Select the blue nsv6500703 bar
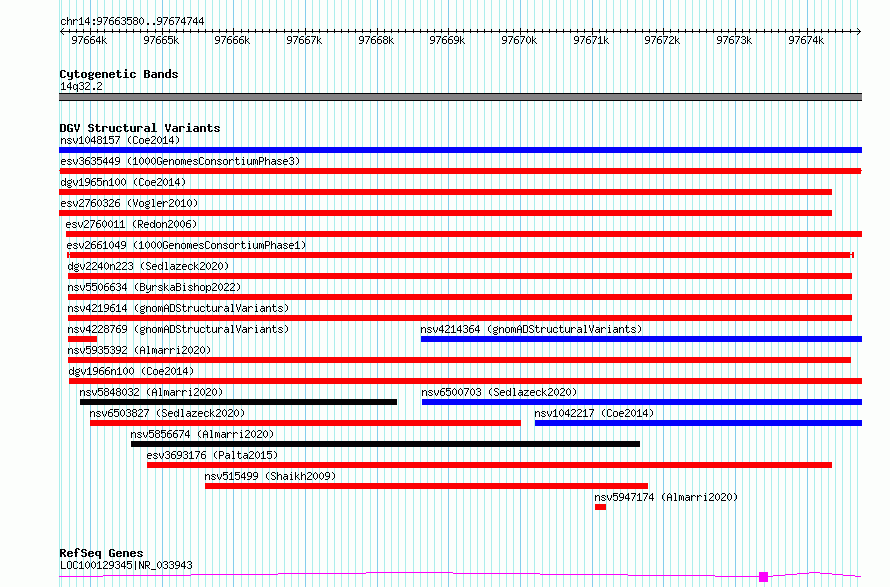This screenshot has width=890, height=587. click(x=642, y=402)
